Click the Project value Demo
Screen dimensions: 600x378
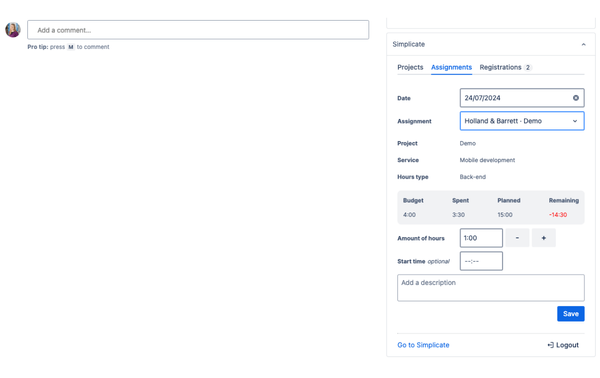coord(468,143)
